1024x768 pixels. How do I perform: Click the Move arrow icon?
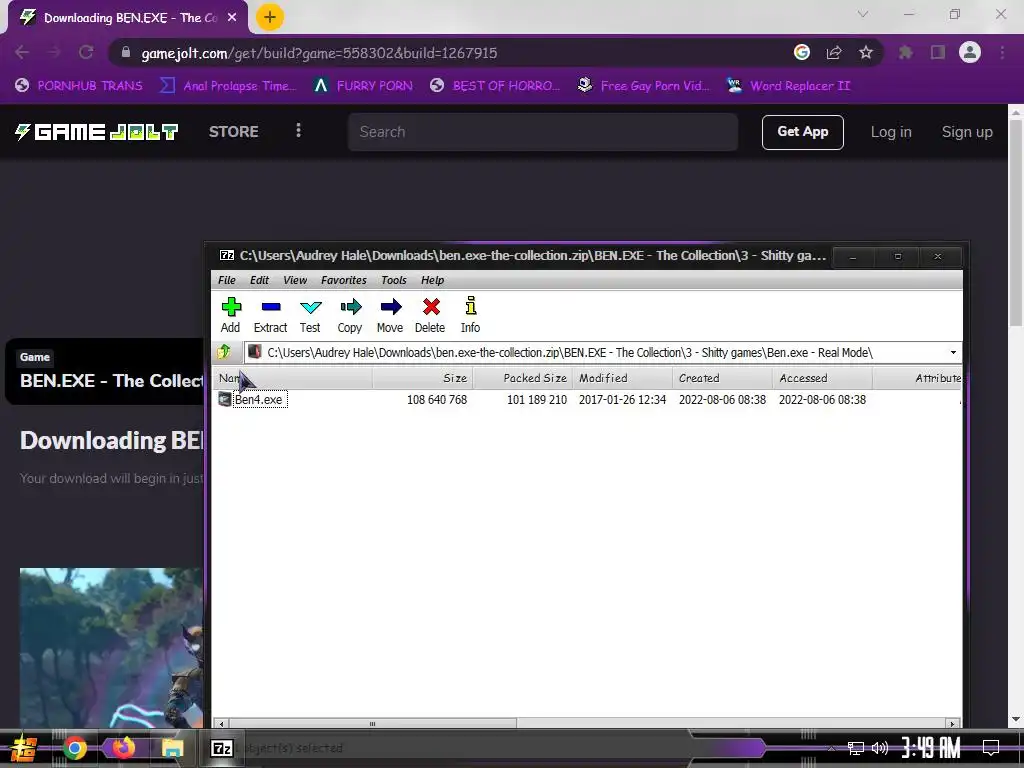[390, 315]
